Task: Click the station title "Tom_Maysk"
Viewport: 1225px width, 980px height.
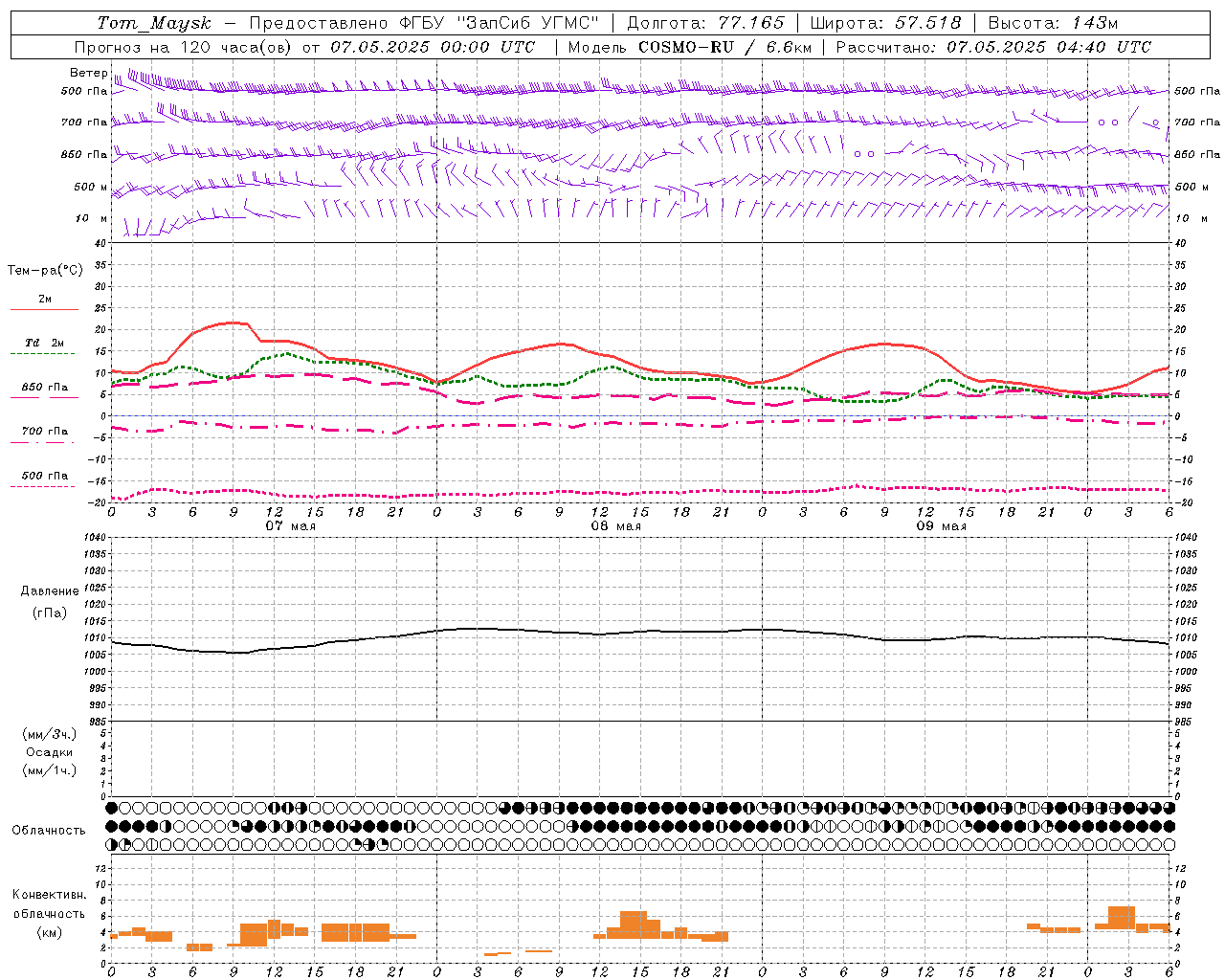Action: [154, 23]
